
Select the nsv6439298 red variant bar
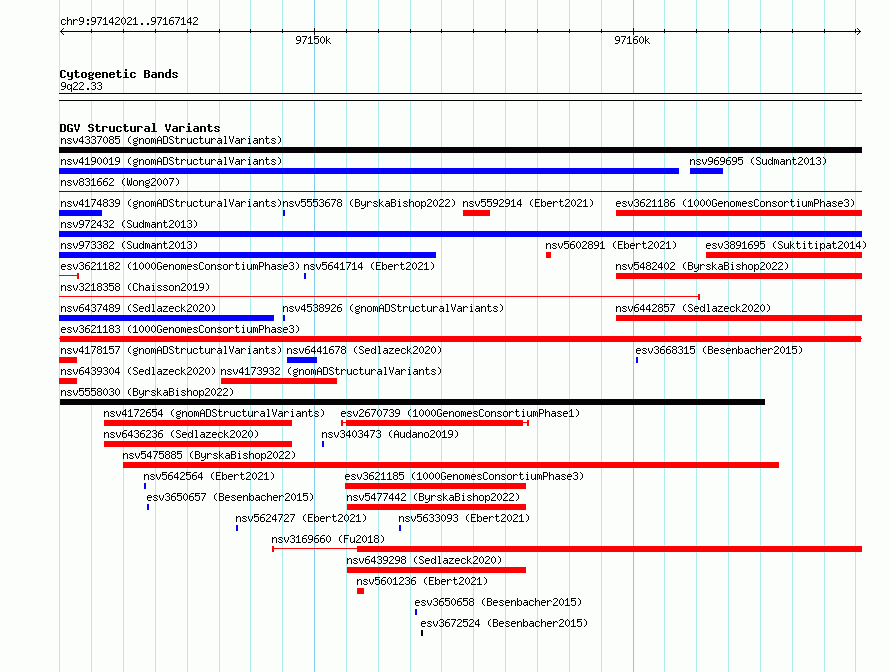pyautogui.click(x=436, y=570)
